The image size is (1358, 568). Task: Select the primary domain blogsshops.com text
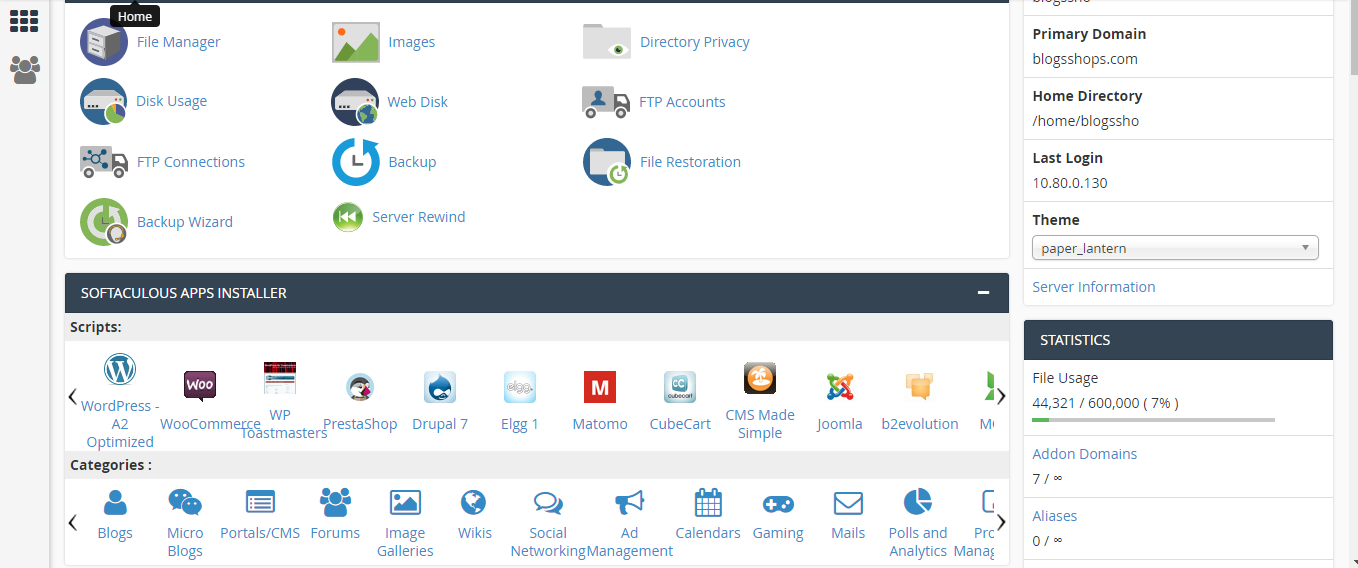pyautogui.click(x=1085, y=59)
